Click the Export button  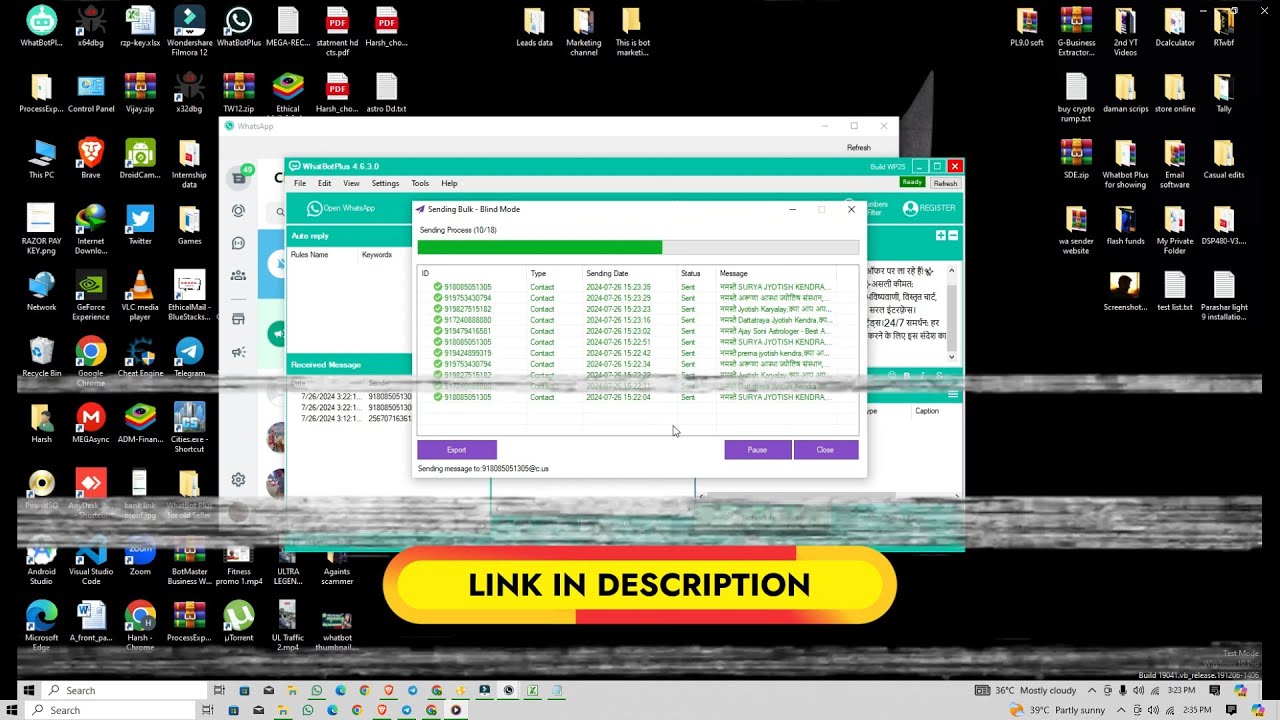pos(457,450)
